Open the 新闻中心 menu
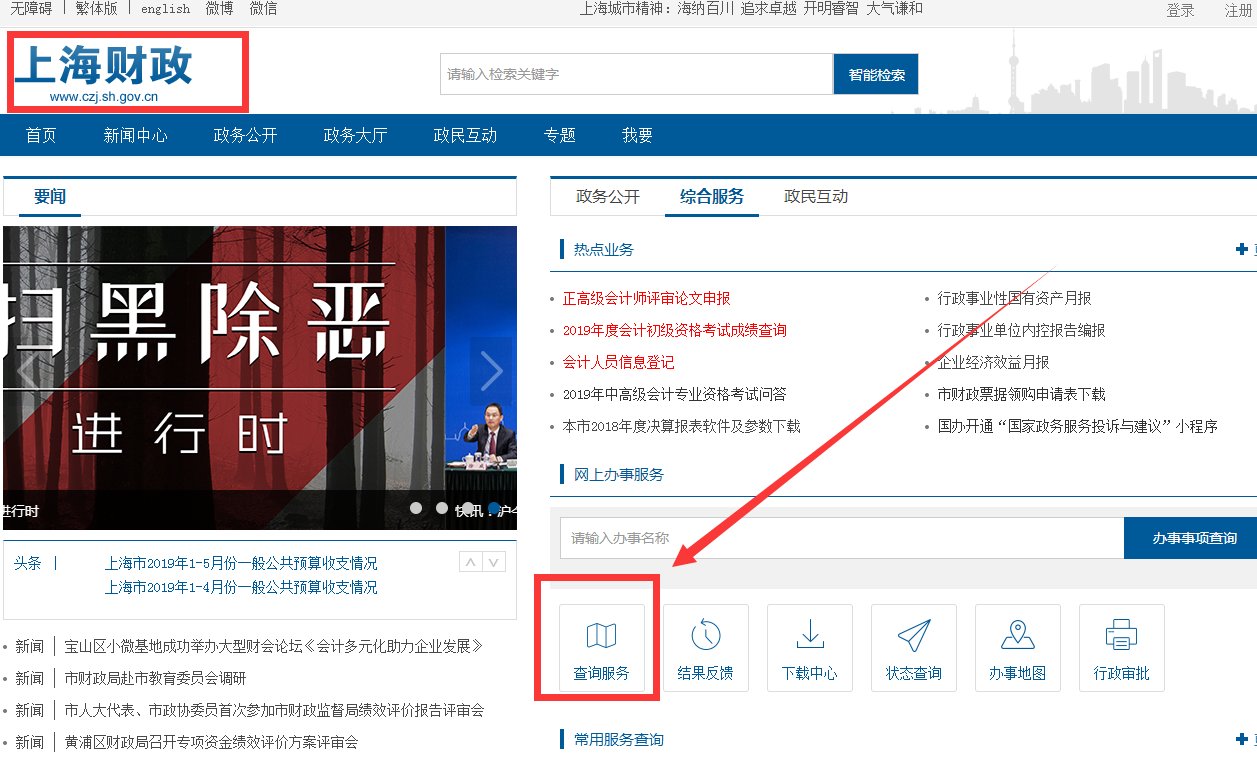This screenshot has height=758, width=1257. click(135, 134)
